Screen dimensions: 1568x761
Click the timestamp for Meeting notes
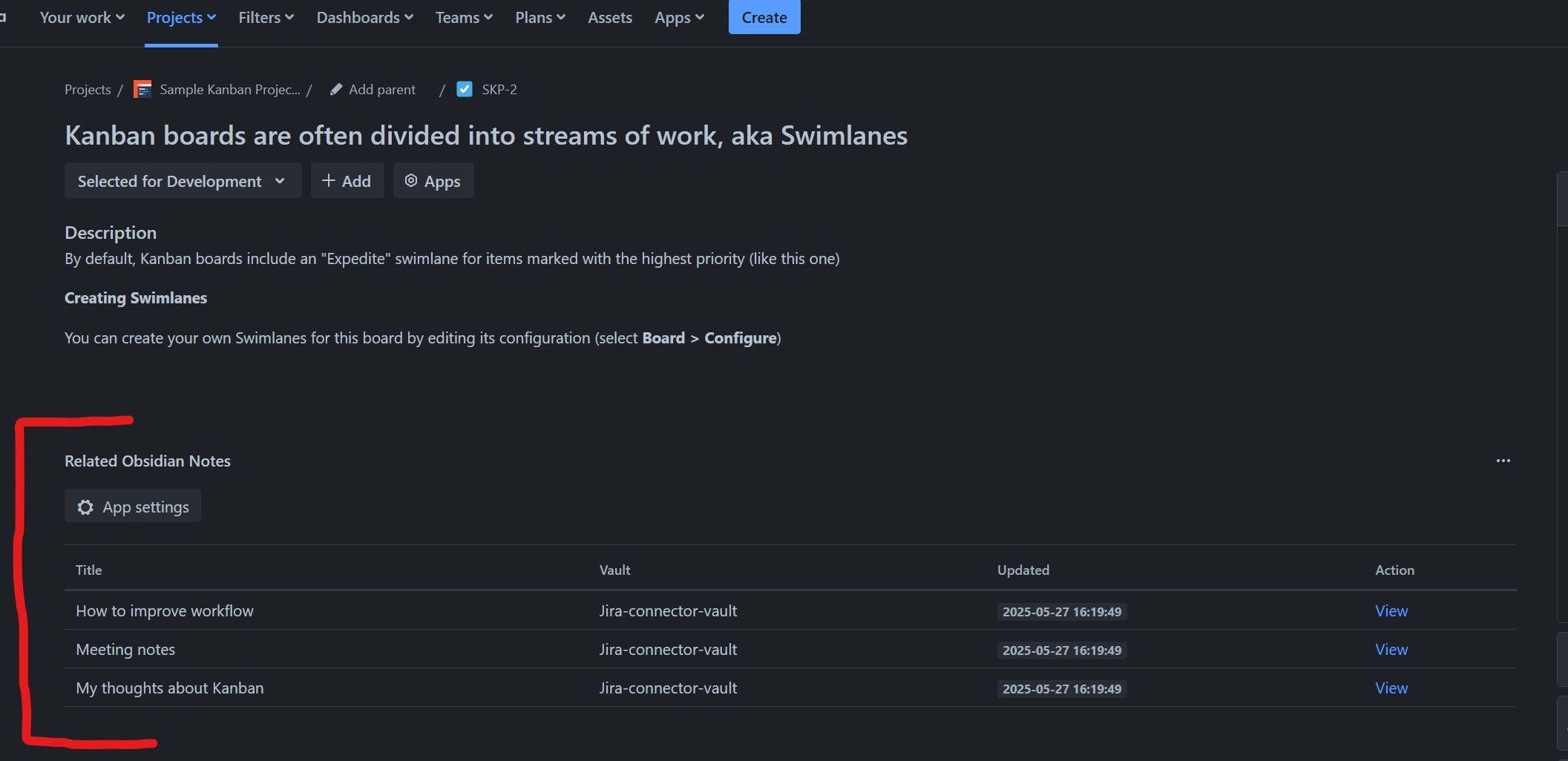click(x=1062, y=650)
